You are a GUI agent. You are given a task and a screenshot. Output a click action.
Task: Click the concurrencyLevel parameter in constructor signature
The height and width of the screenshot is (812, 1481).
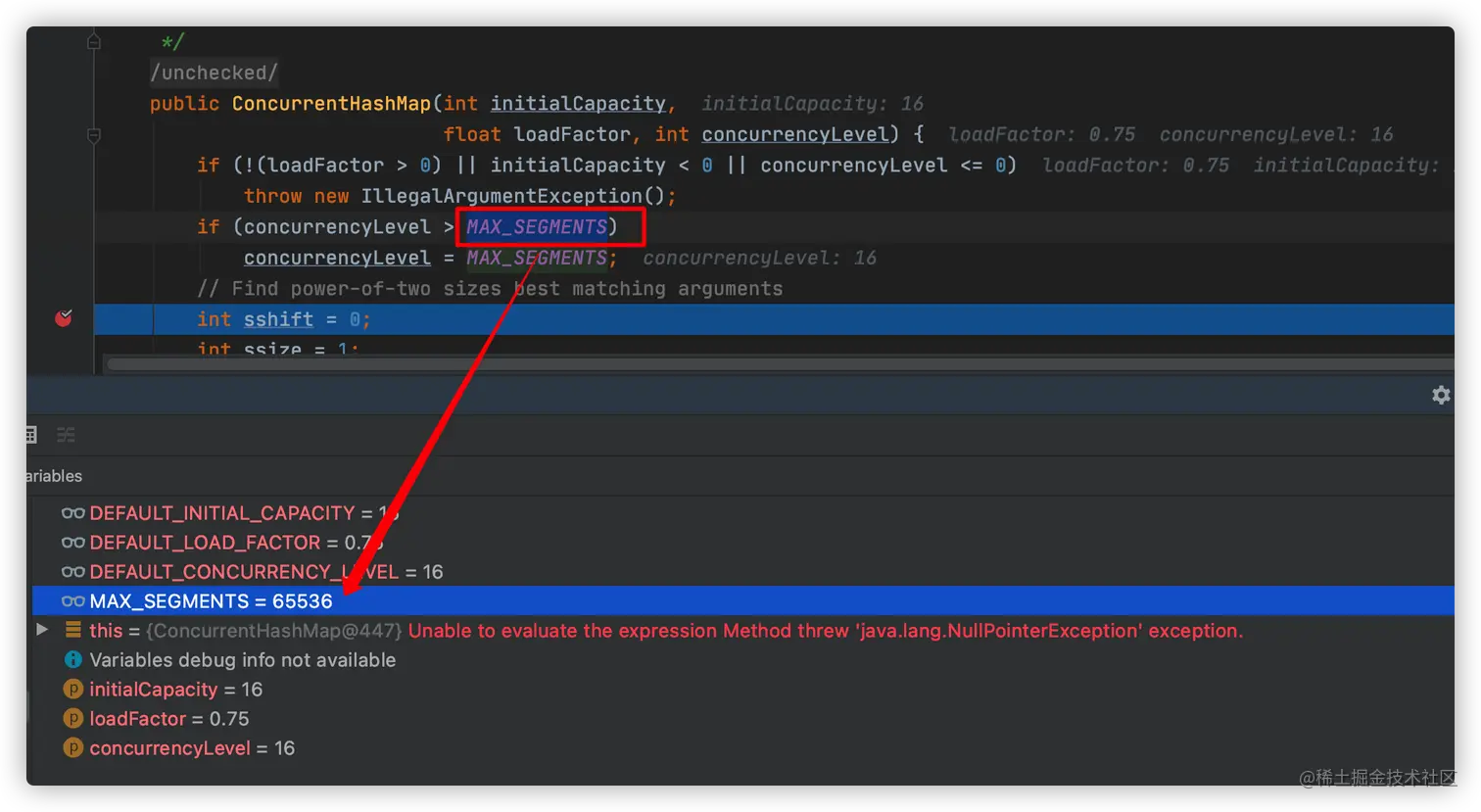click(795, 134)
